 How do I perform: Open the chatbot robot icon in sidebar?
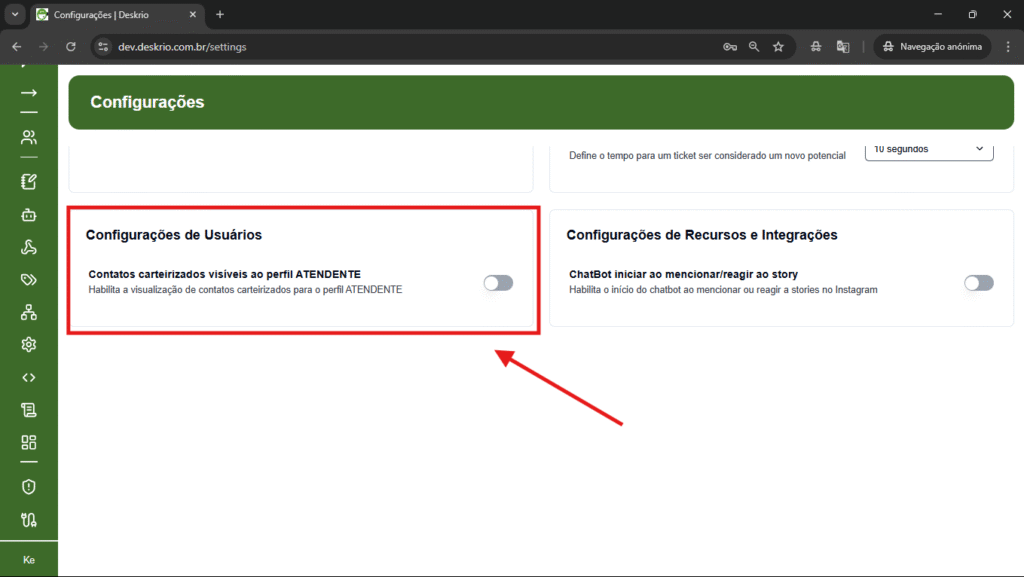pos(29,215)
